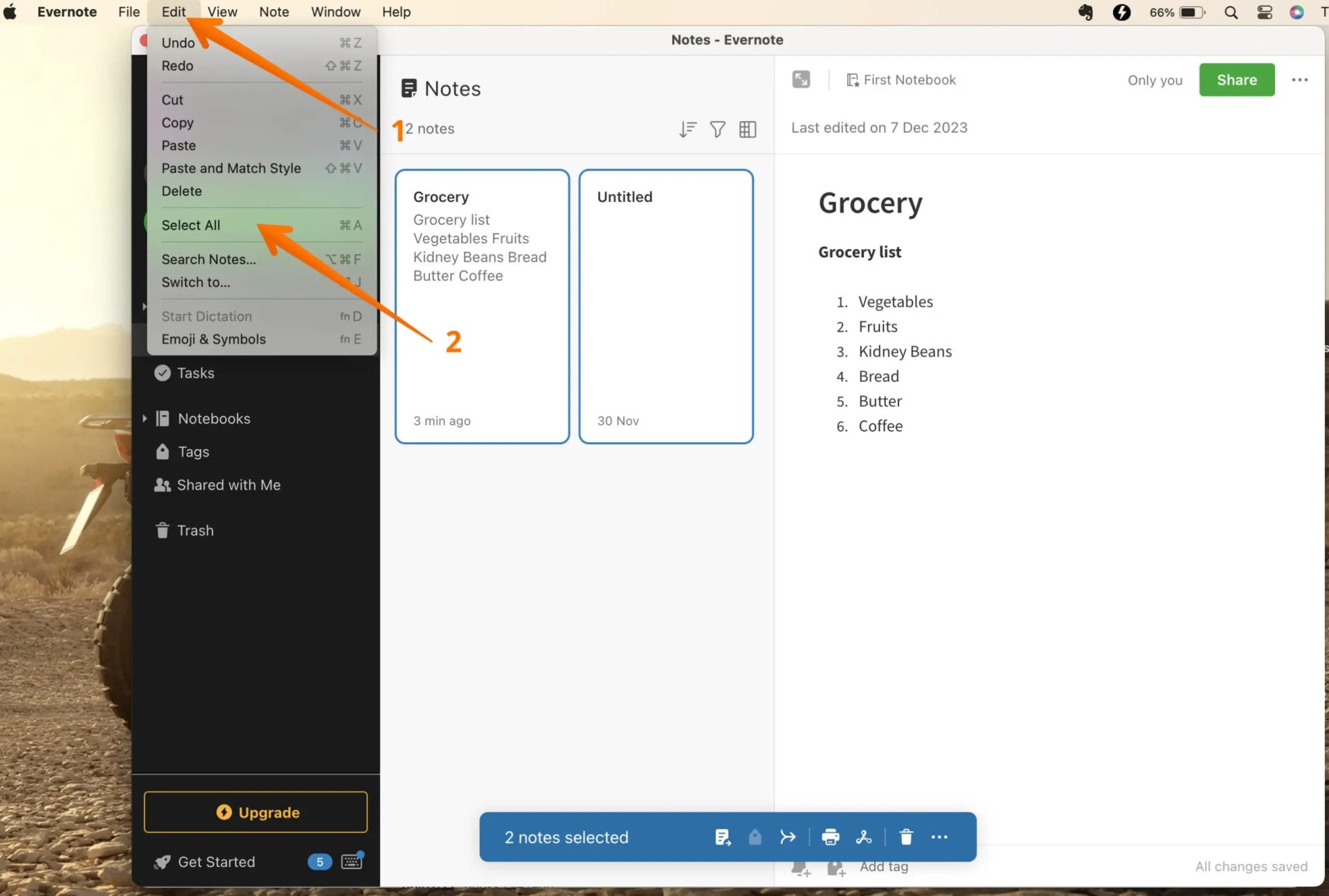Screen dimensions: 1329x896
Task: Open sort options for the notes list
Action: (687, 129)
